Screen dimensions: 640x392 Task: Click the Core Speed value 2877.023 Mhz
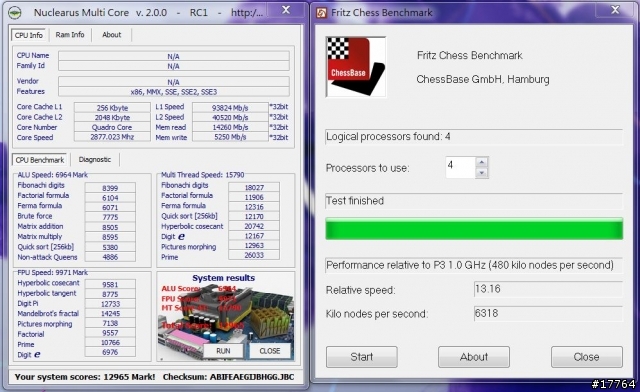(112, 137)
